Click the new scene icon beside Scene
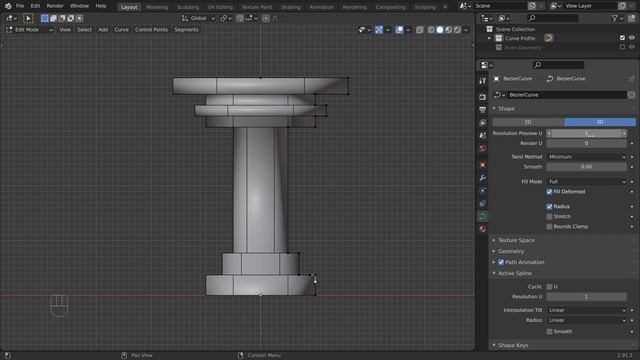This screenshot has width=640, height=360. pyautogui.click(x=532, y=6)
